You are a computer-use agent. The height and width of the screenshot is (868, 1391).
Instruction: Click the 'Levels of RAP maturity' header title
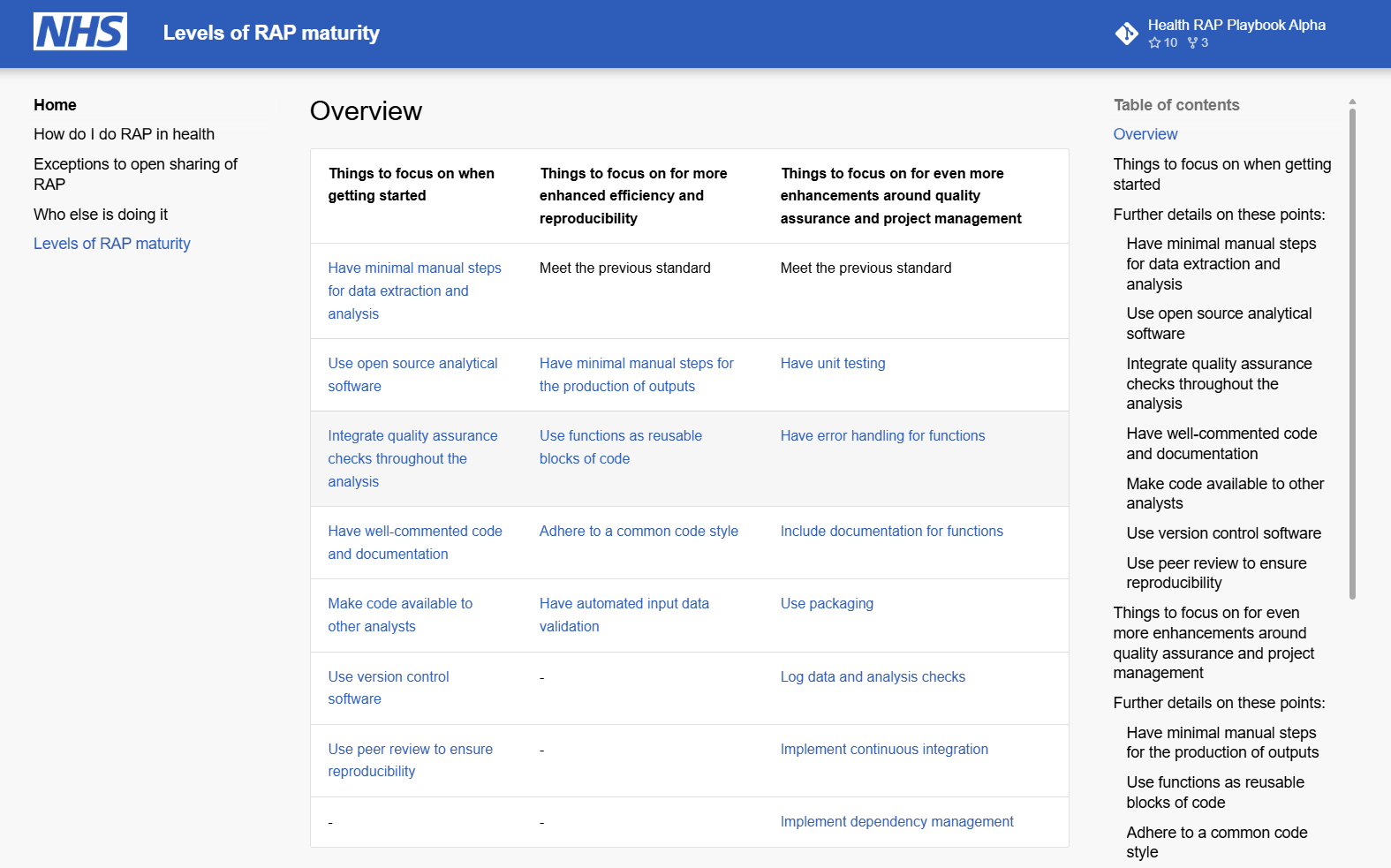click(271, 33)
